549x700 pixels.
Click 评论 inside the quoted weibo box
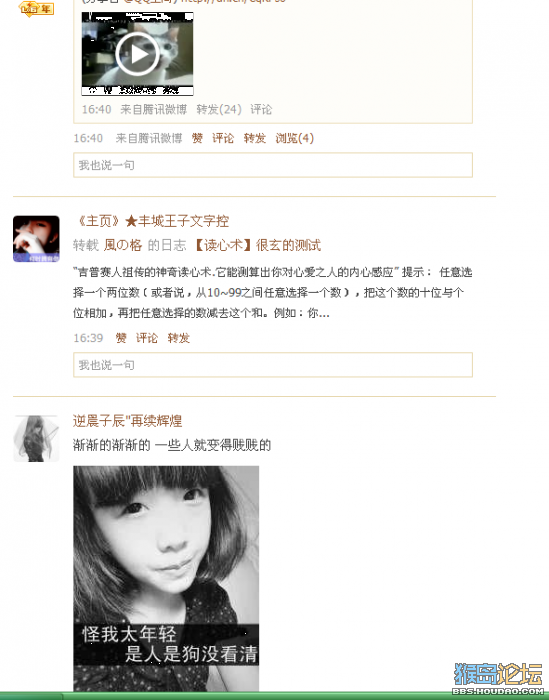(x=261, y=109)
